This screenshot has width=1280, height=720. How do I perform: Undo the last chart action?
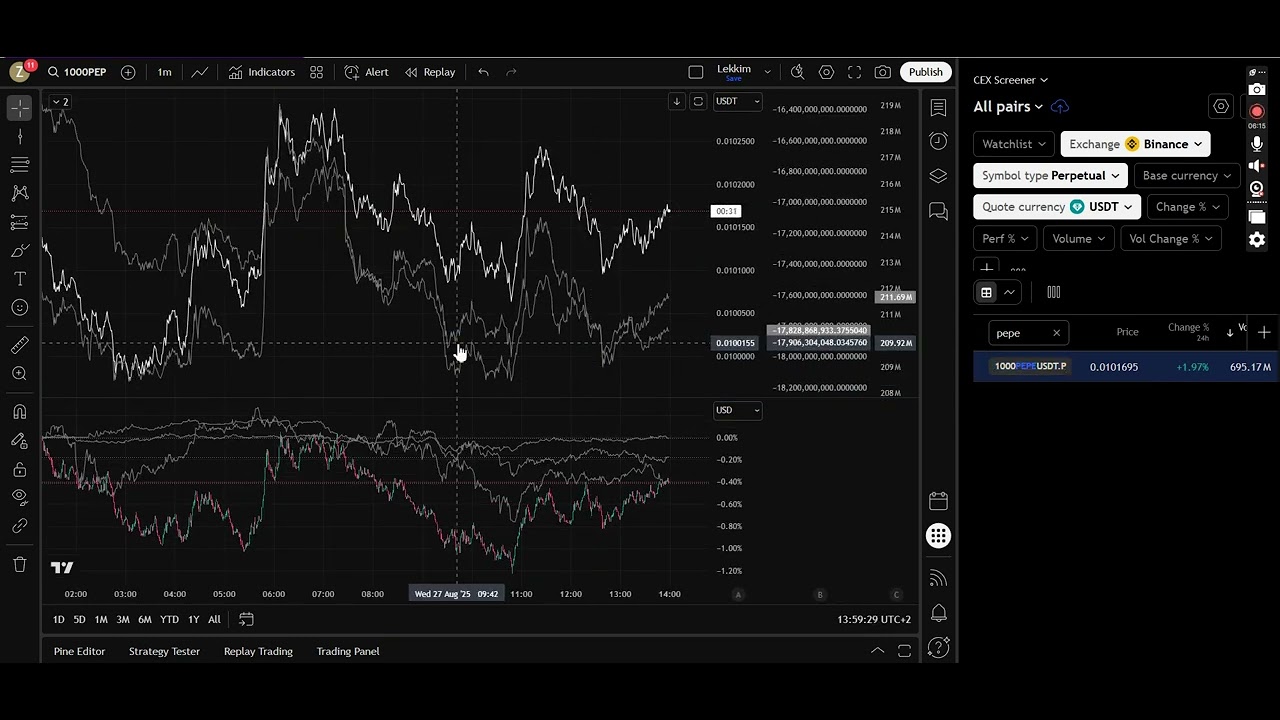click(x=483, y=72)
